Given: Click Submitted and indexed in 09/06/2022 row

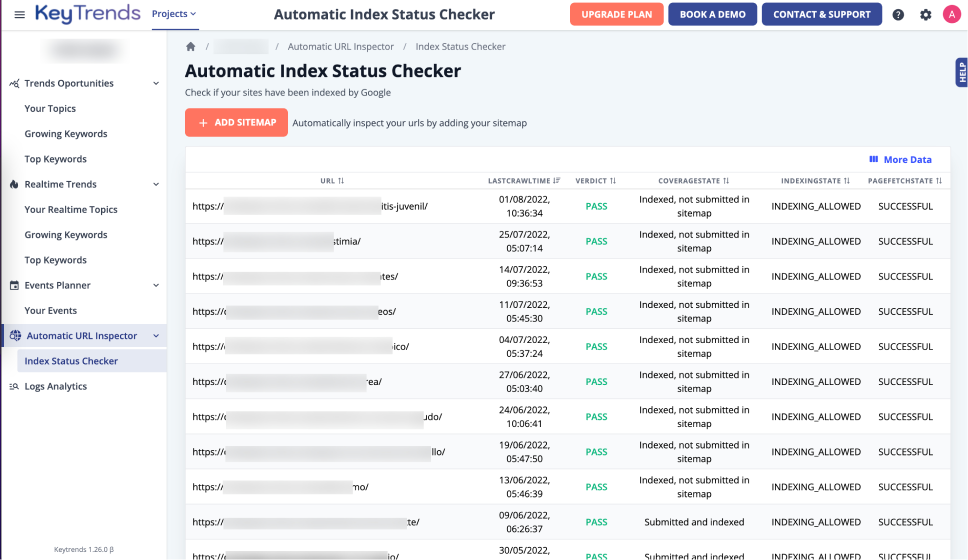Looking at the screenshot, I should (694, 522).
